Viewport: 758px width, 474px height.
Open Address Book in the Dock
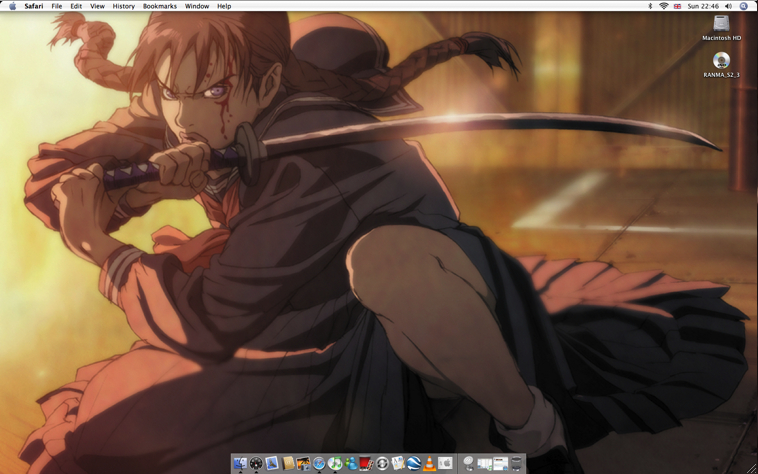289,464
